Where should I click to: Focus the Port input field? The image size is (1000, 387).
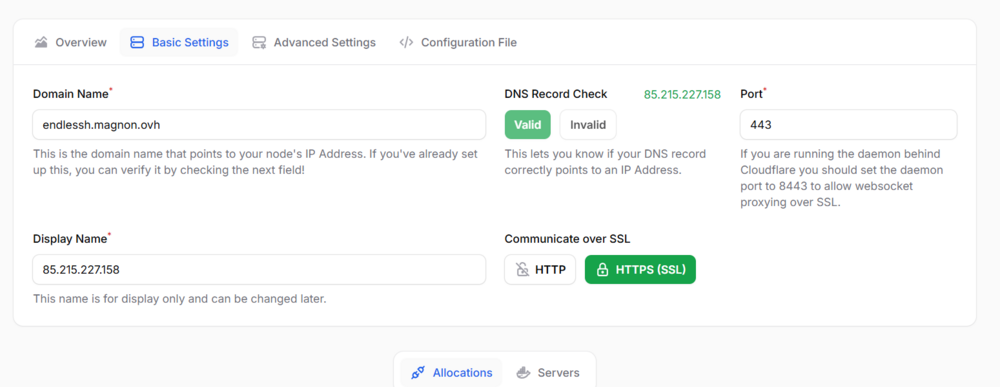pos(848,124)
